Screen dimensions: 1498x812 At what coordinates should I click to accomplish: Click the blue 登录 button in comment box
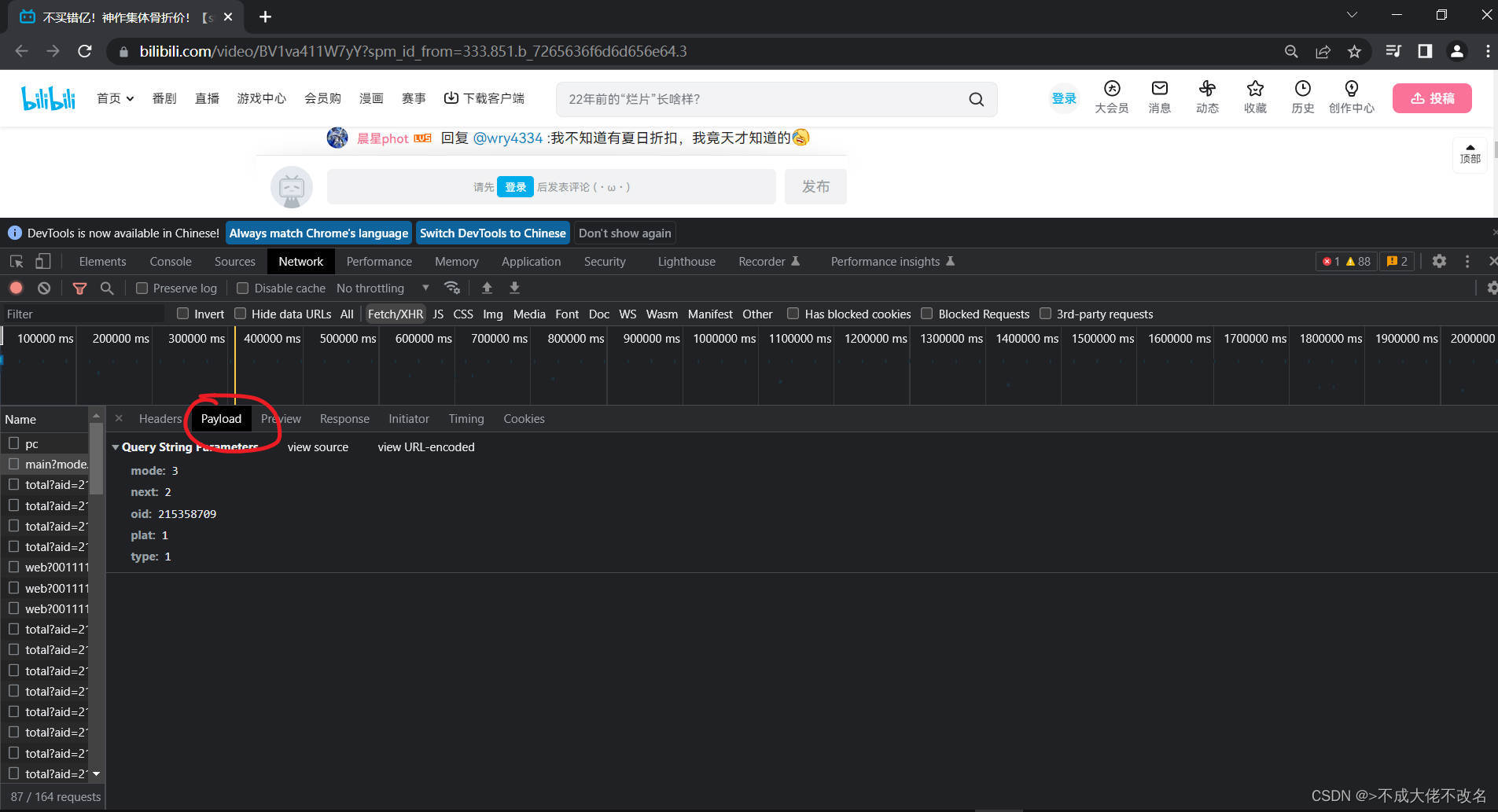515,187
